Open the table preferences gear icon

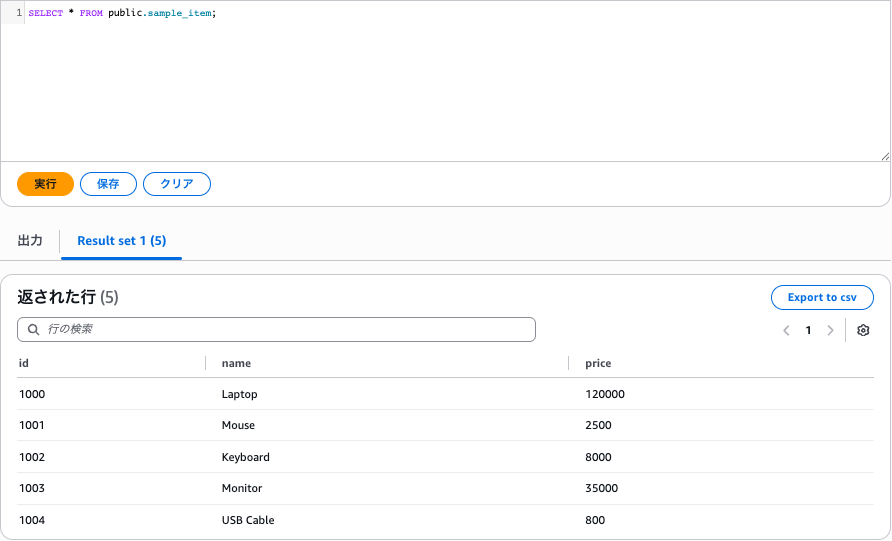[863, 330]
